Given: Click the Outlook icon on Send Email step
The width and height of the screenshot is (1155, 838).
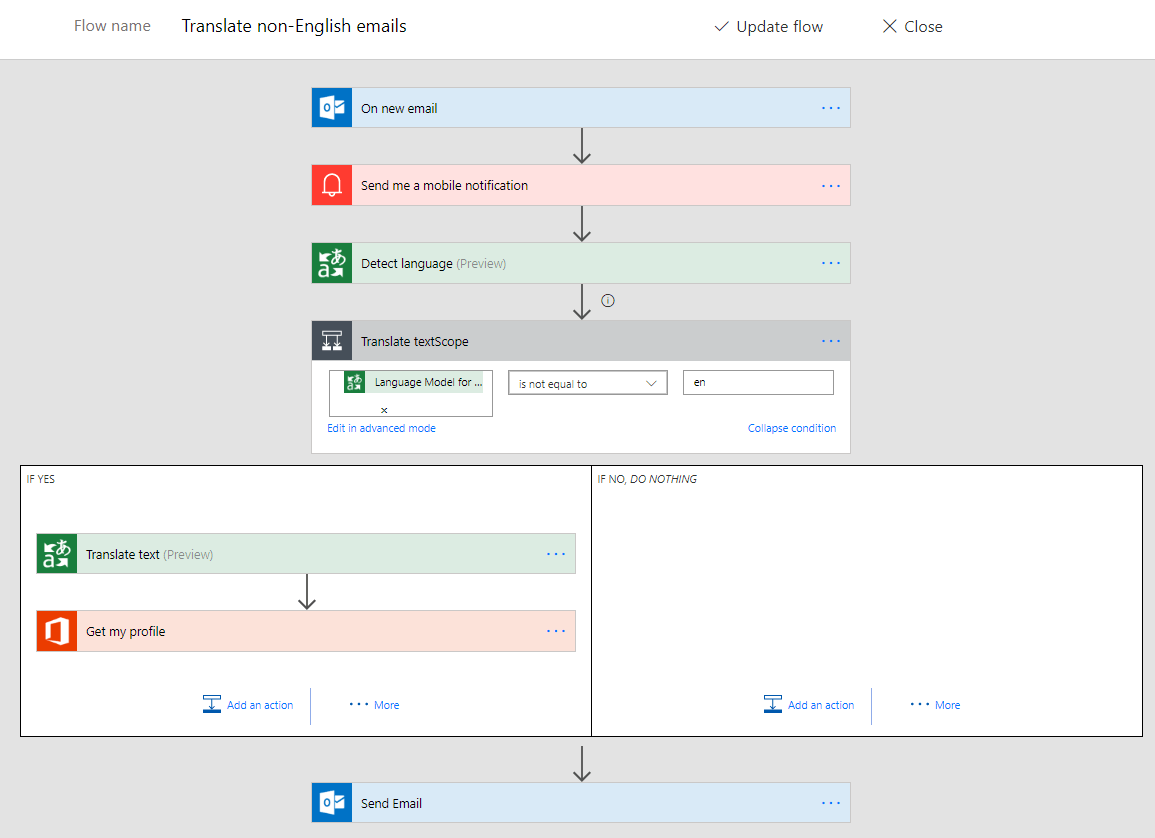Looking at the screenshot, I should (x=332, y=803).
